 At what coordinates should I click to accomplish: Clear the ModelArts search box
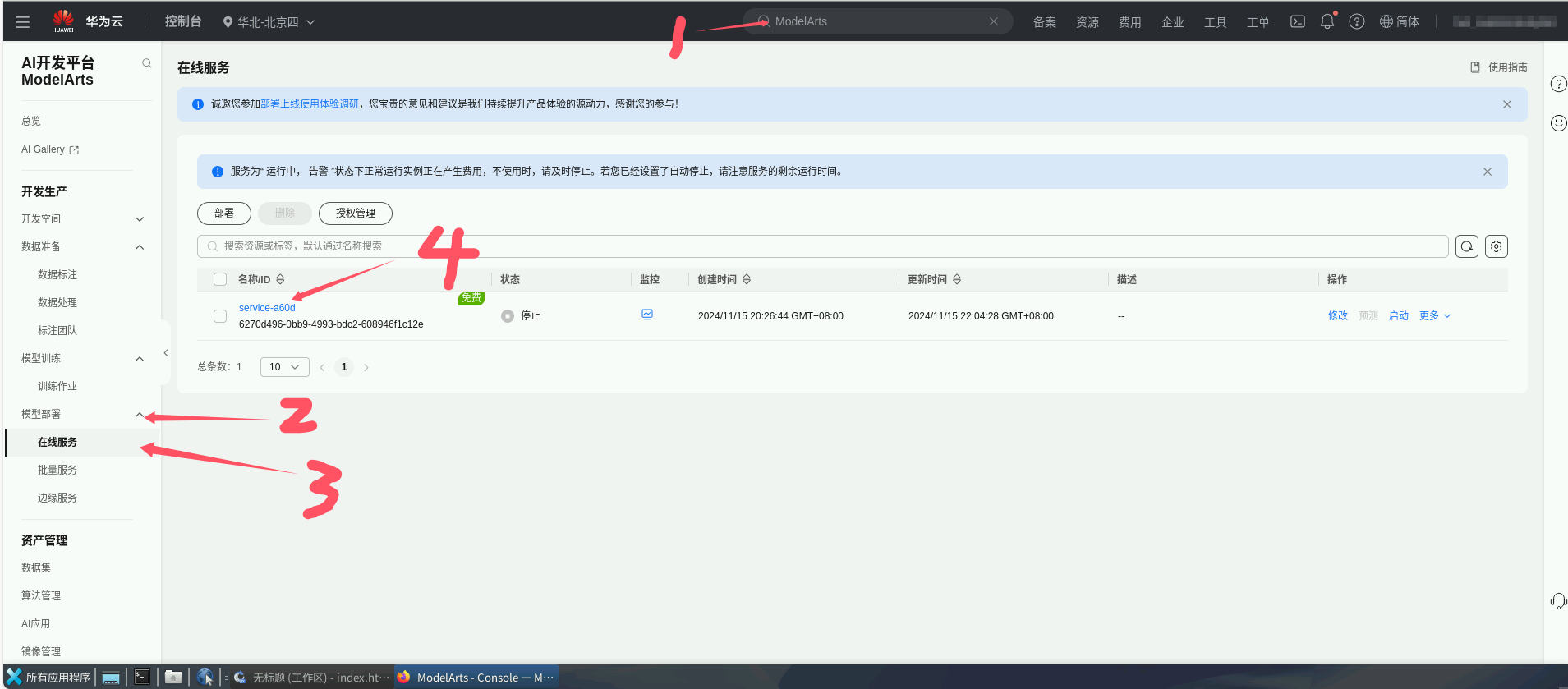[994, 21]
